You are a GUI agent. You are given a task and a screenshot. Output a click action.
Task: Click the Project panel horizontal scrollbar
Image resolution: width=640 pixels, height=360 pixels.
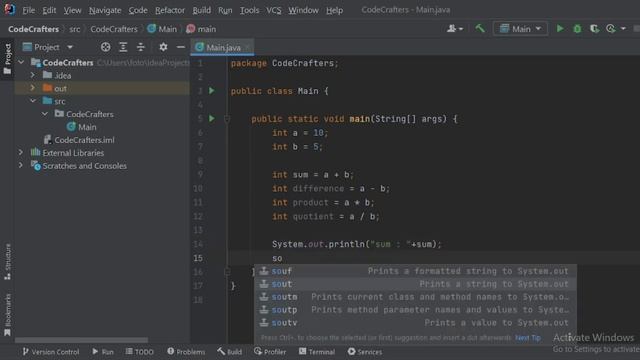coord(82,340)
